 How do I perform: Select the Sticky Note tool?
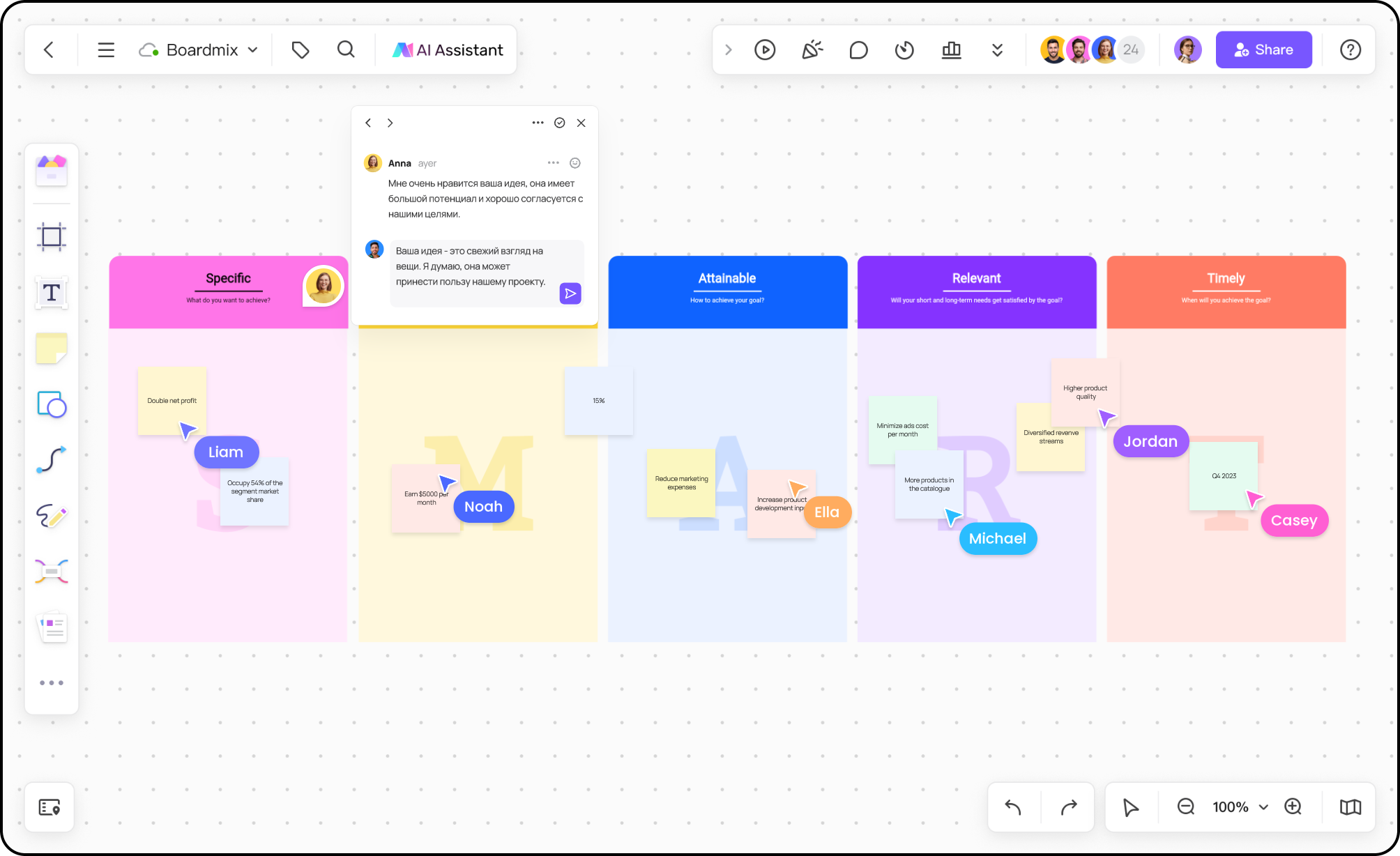coord(52,349)
